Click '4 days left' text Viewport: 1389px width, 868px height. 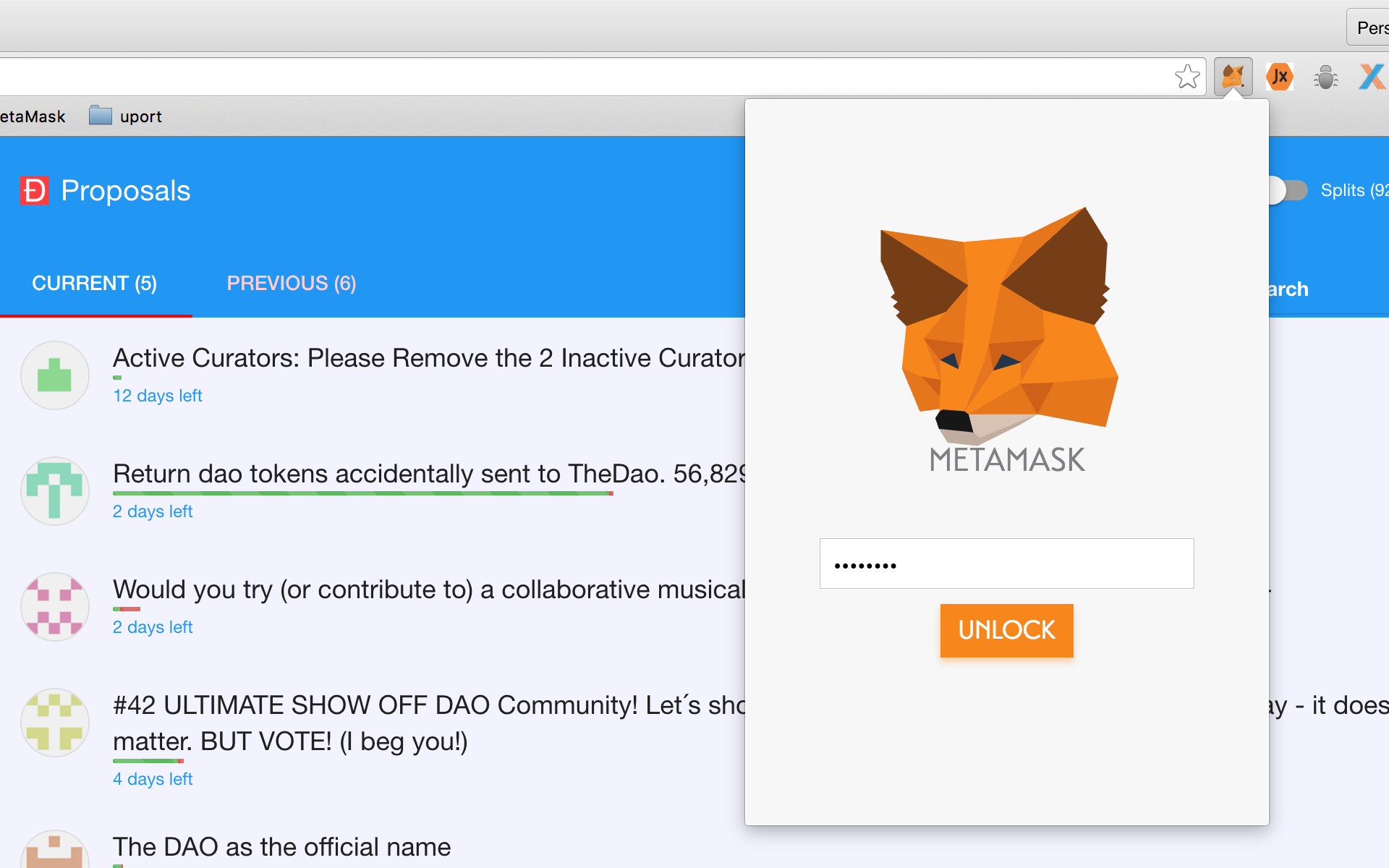[153, 779]
